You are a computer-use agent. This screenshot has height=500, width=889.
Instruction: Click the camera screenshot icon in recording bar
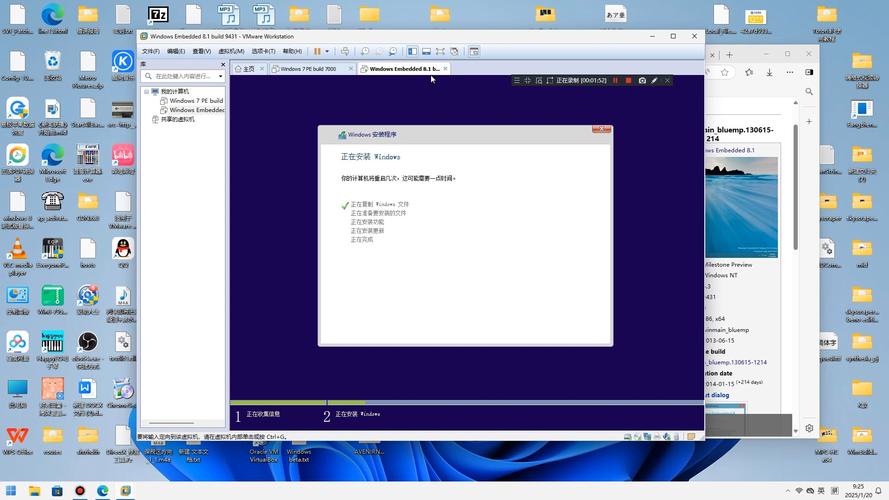(642, 80)
